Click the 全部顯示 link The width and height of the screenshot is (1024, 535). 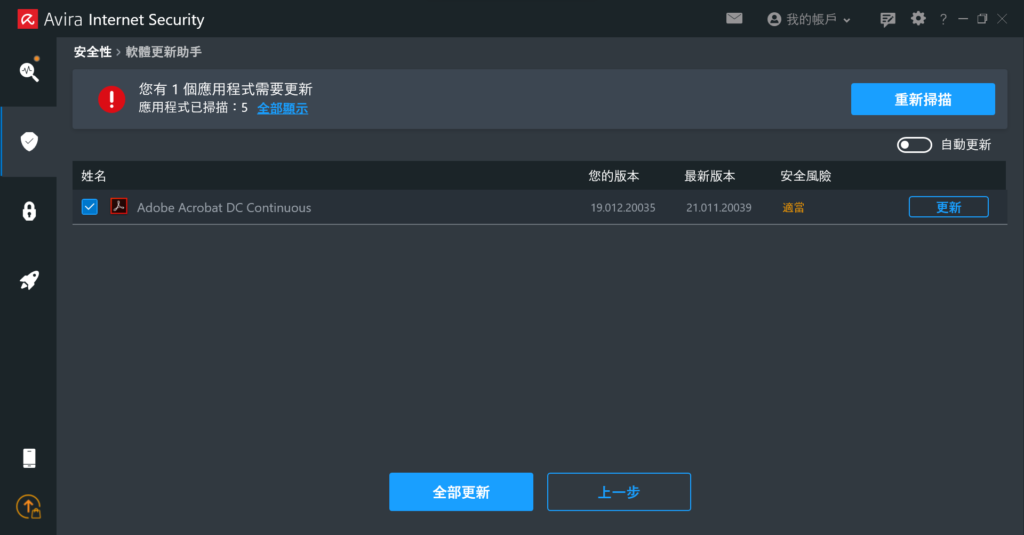[x=282, y=108]
